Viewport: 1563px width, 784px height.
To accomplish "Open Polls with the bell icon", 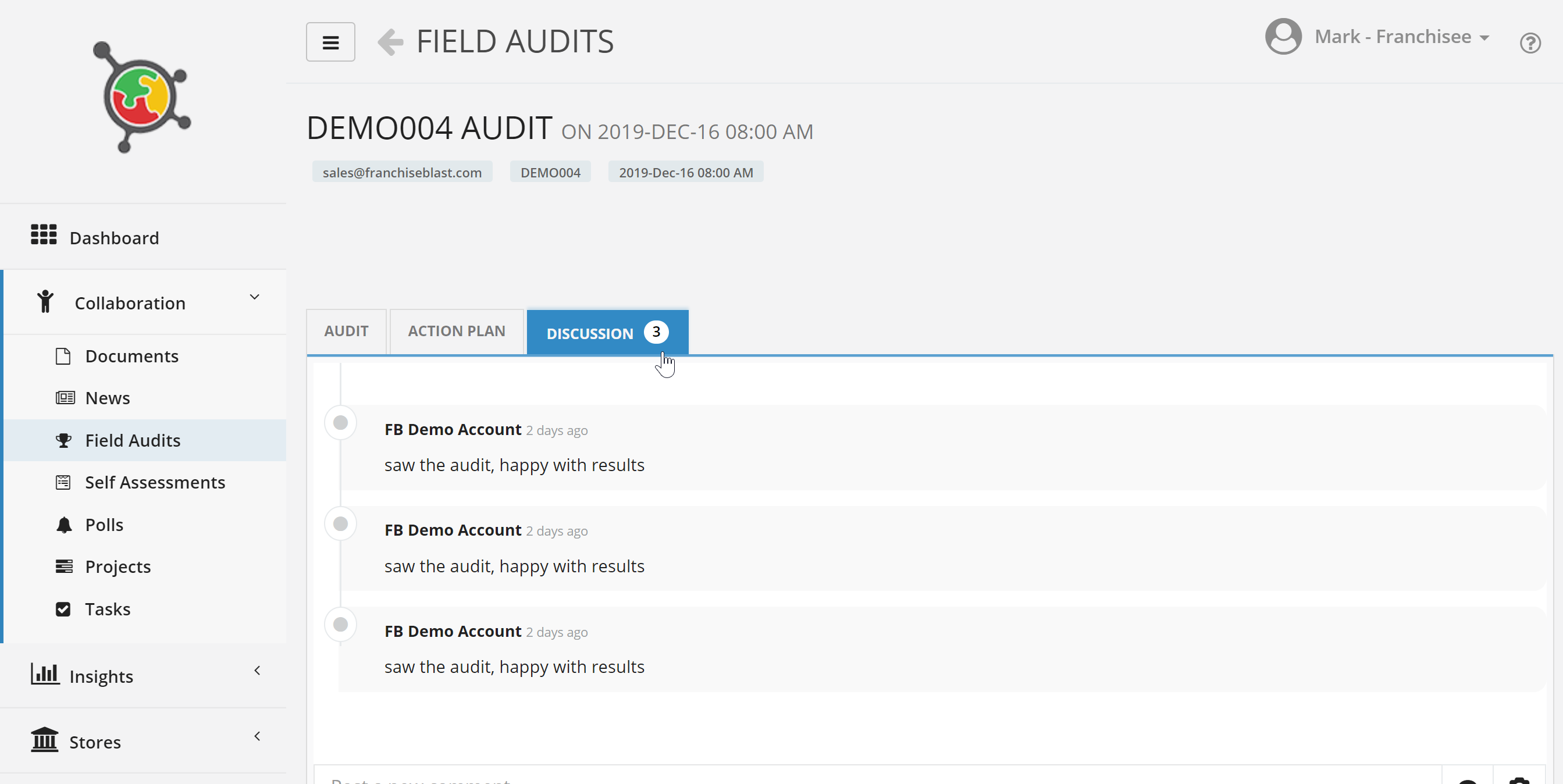I will (104, 525).
